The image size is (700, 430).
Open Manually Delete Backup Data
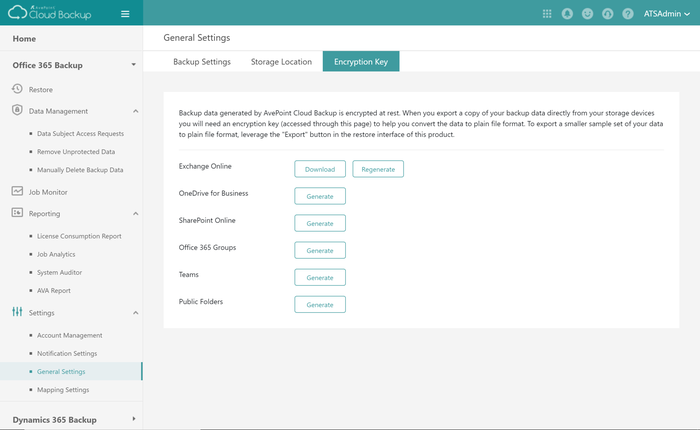80,170
